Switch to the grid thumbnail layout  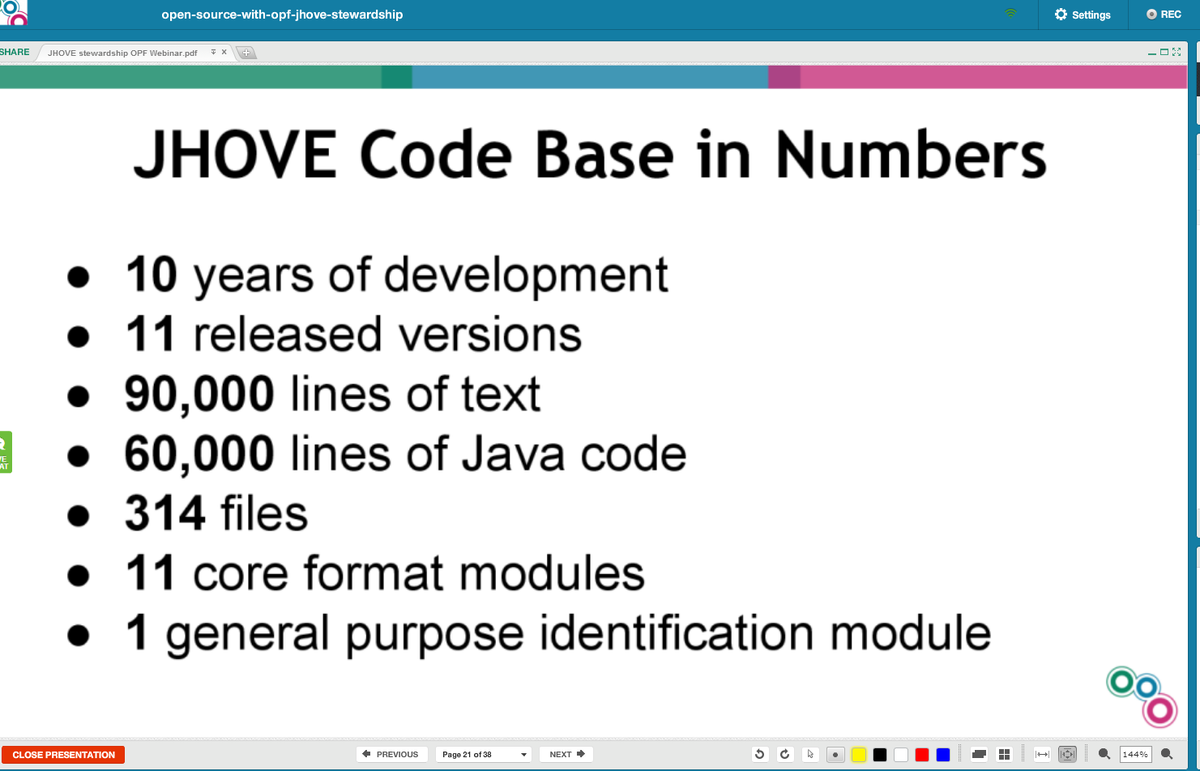(1004, 754)
